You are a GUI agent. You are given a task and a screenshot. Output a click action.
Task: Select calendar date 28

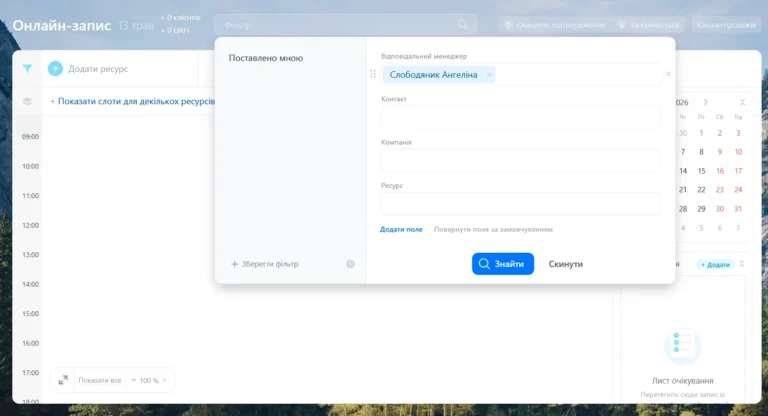(683, 209)
